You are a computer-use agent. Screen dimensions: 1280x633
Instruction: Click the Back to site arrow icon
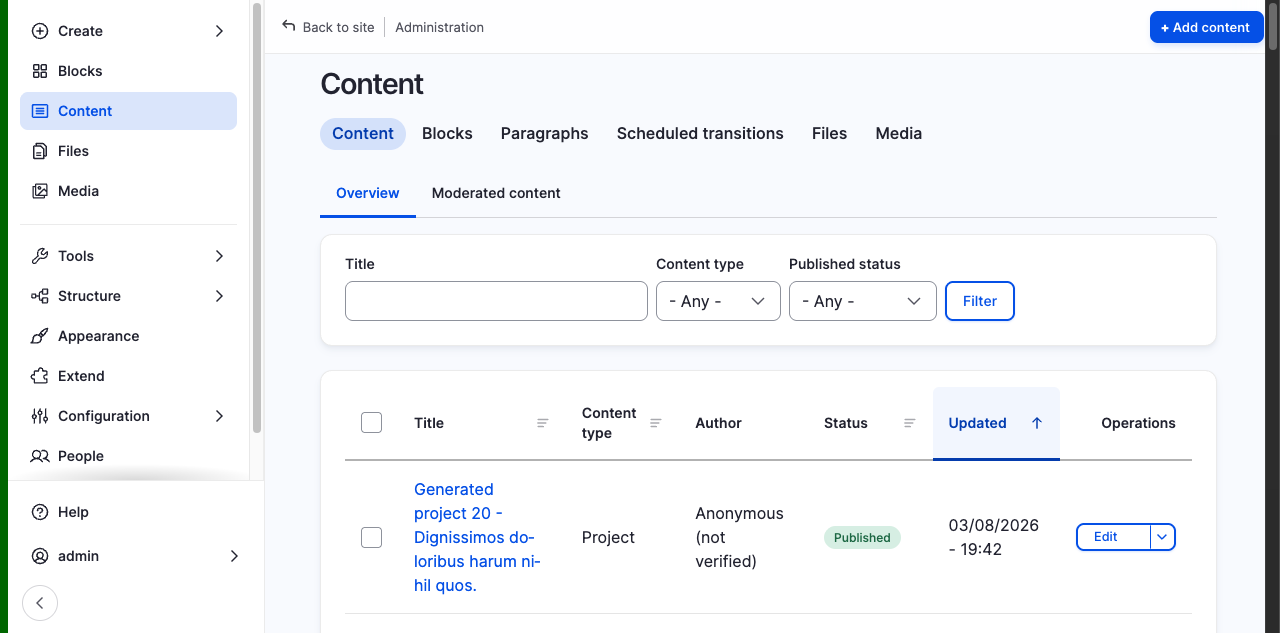point(289,26)
